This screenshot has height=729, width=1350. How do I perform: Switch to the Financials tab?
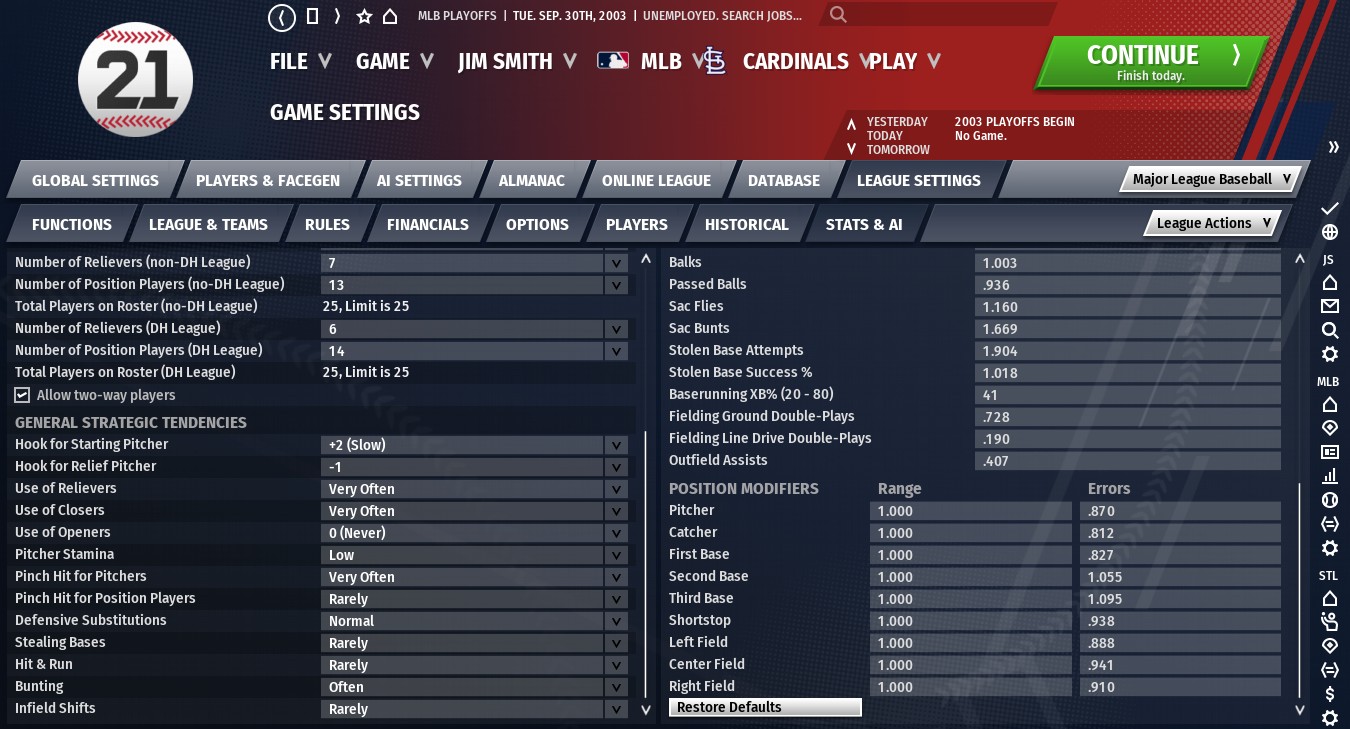(428, 225)
